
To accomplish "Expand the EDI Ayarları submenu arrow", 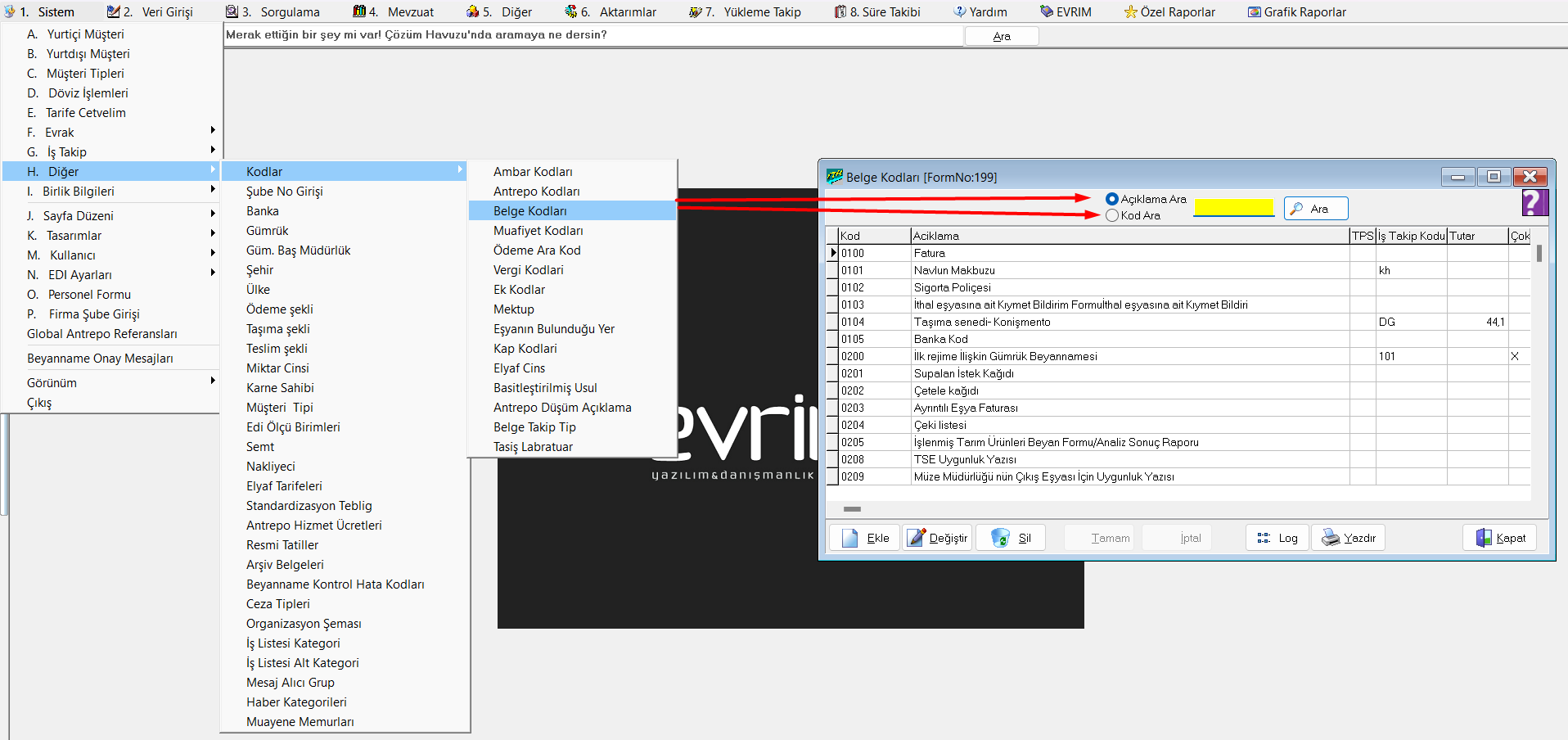I will pos(213,273).
